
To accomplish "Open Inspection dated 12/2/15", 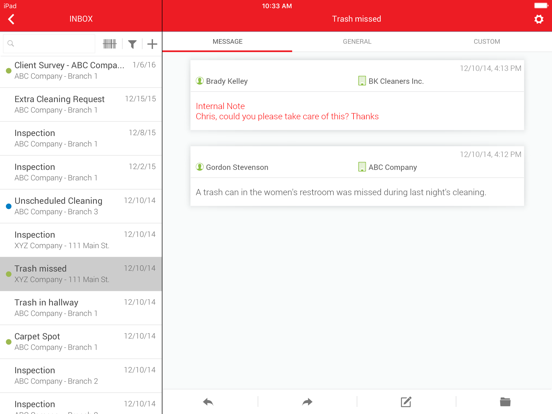I will (81, 172).
